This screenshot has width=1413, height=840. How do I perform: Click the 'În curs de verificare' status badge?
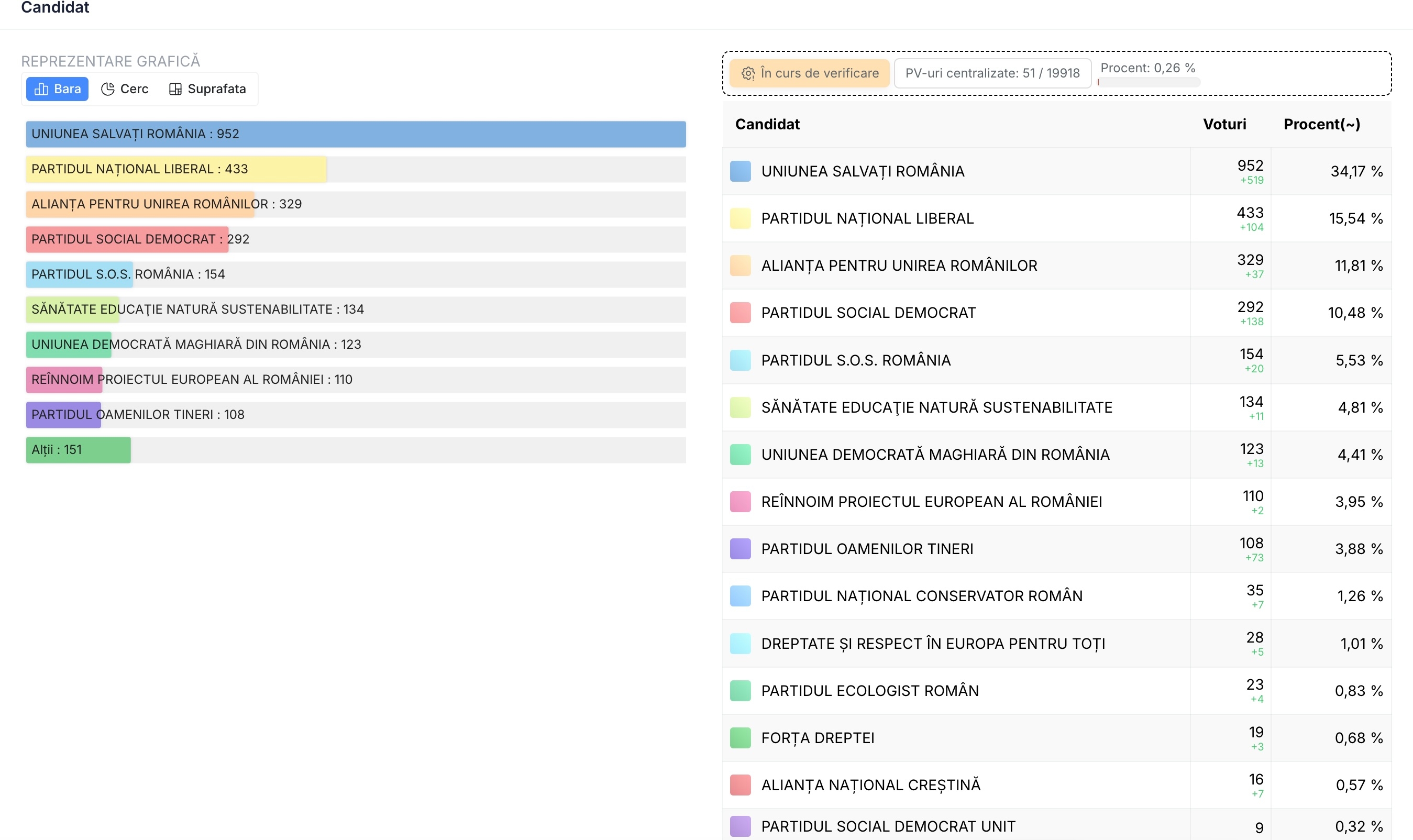(810, 73)
